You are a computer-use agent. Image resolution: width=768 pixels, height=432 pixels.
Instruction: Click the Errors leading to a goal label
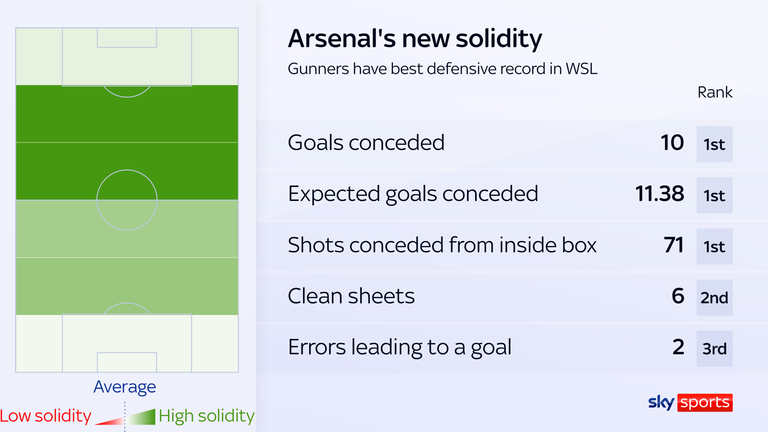point(400,348)
